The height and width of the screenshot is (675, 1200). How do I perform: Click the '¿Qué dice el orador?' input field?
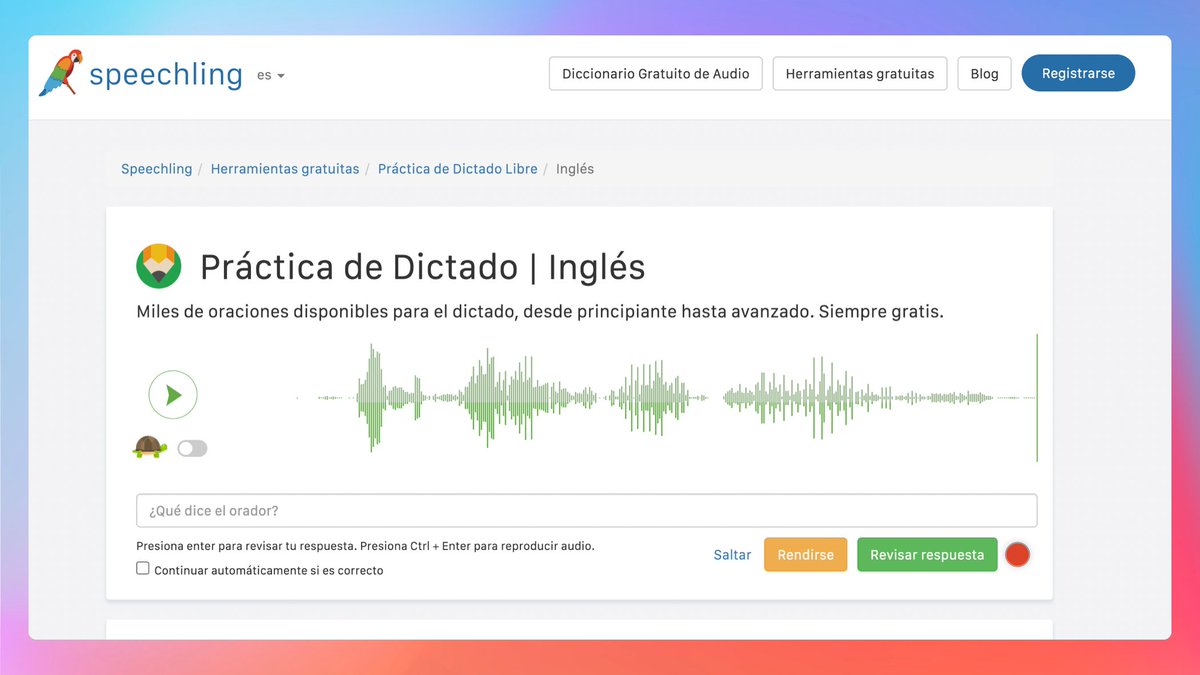(x=586, y=510)
